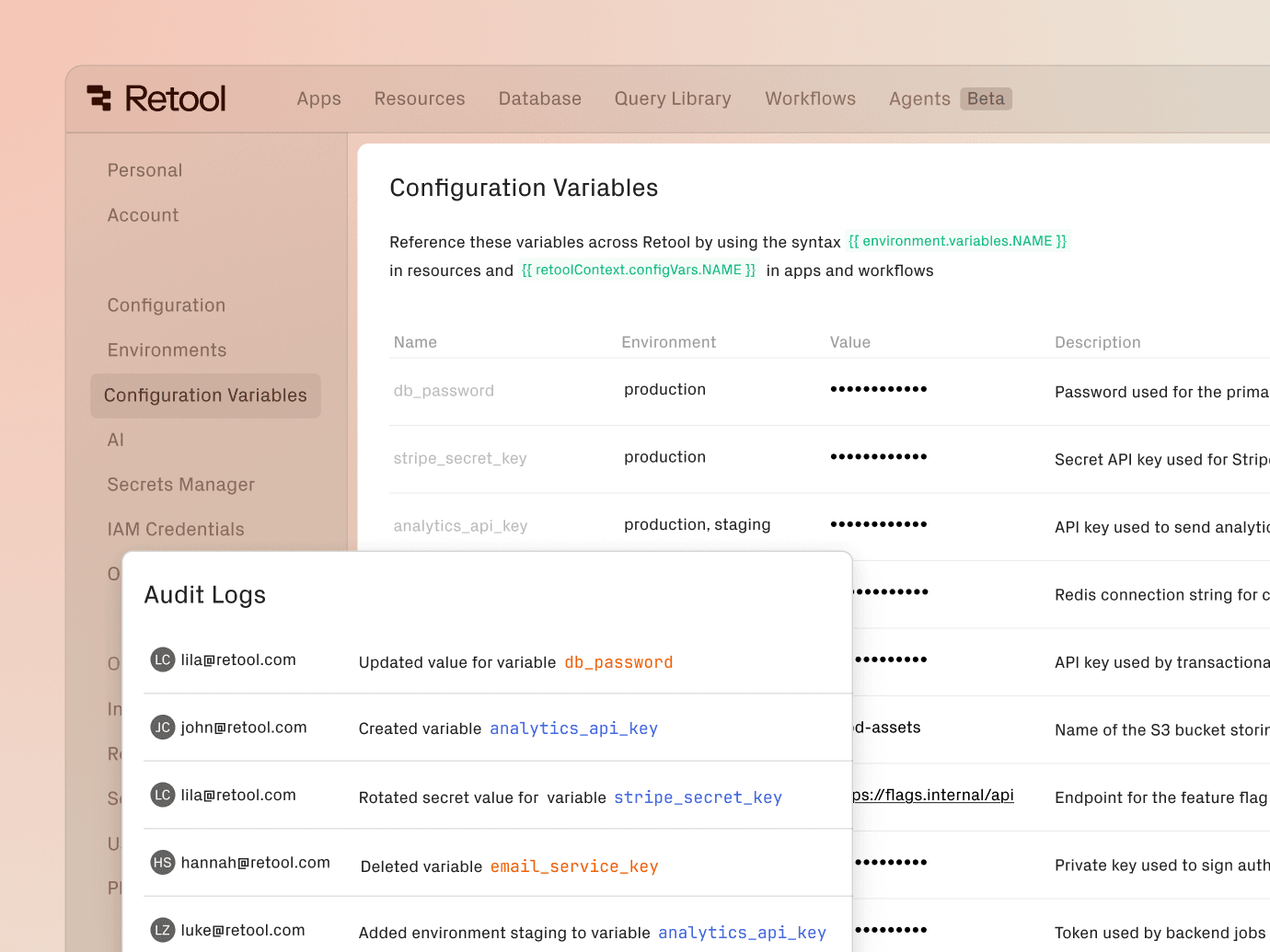Screen dimensions: 1270x952
Task: Open Query Library in top navigation
Action: (673, 98)
